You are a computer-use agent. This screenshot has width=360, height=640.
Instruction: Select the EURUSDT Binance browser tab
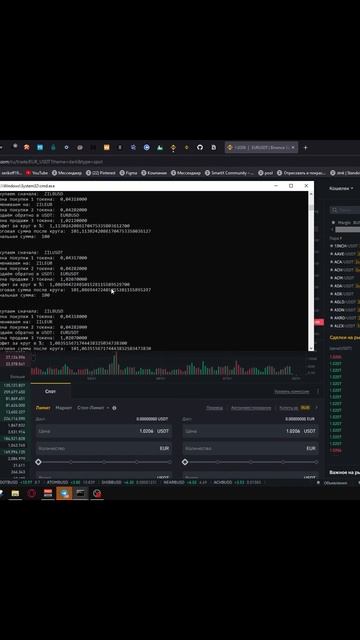(x=261, y=147)
